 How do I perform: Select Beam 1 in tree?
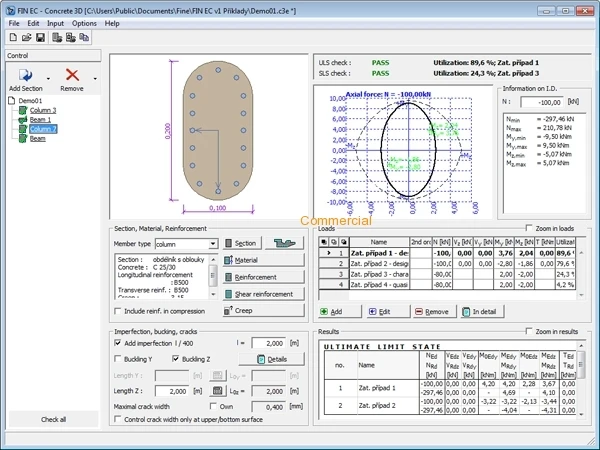(x=40, y=120)
